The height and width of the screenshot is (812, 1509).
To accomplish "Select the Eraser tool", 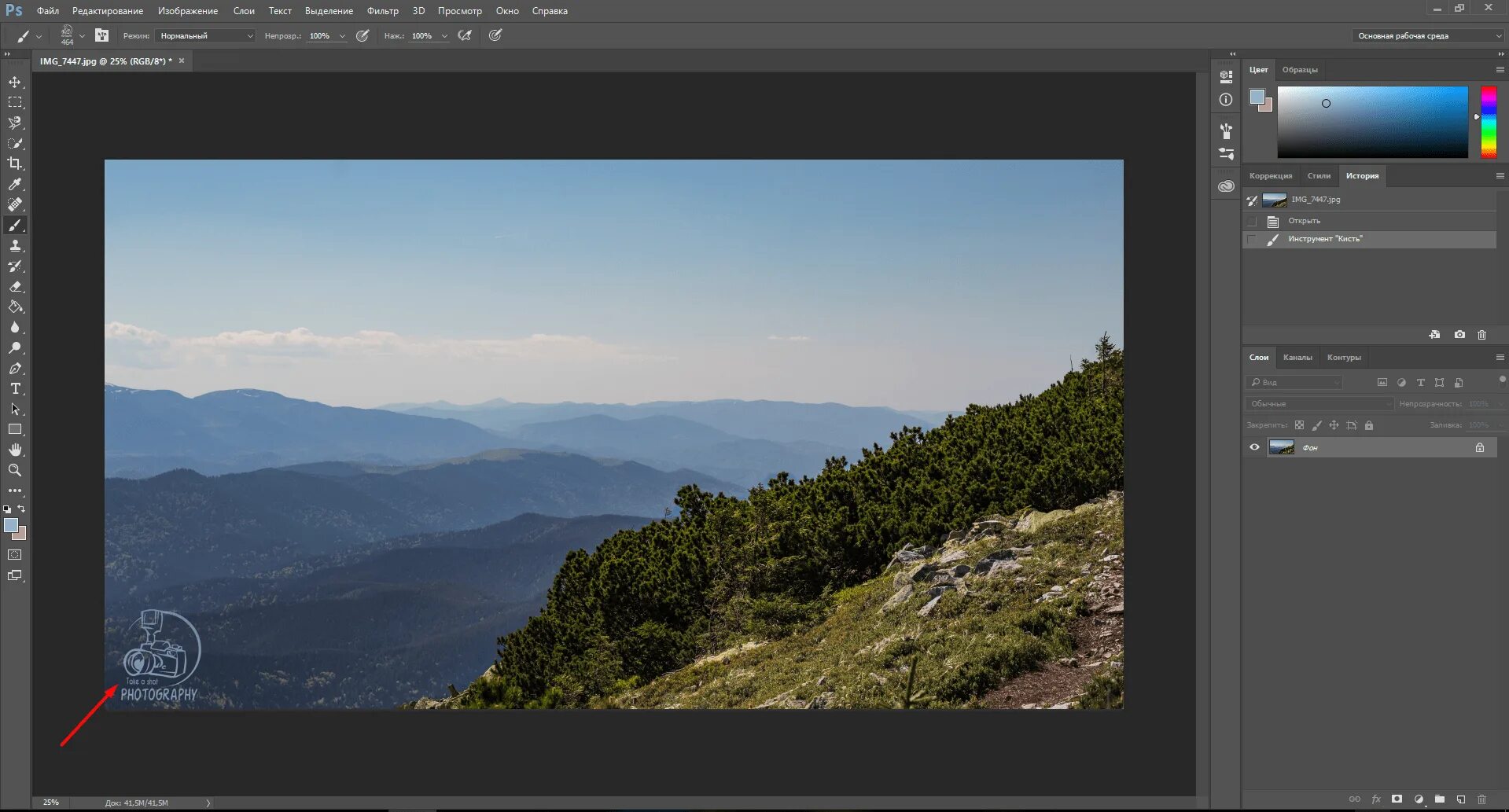I will [x=15, y=286].
